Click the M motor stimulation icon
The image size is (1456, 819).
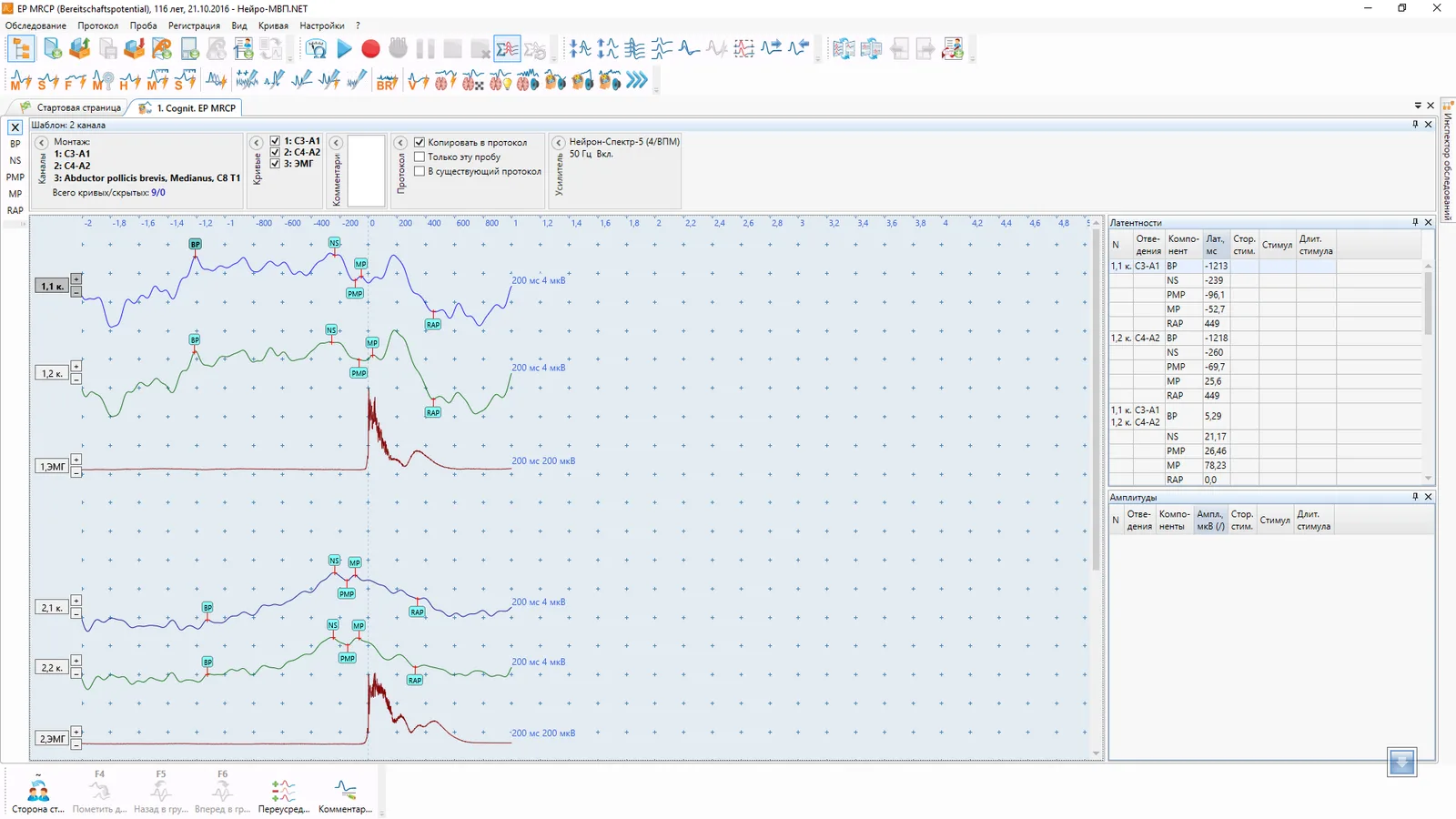(x=21, y=81)
